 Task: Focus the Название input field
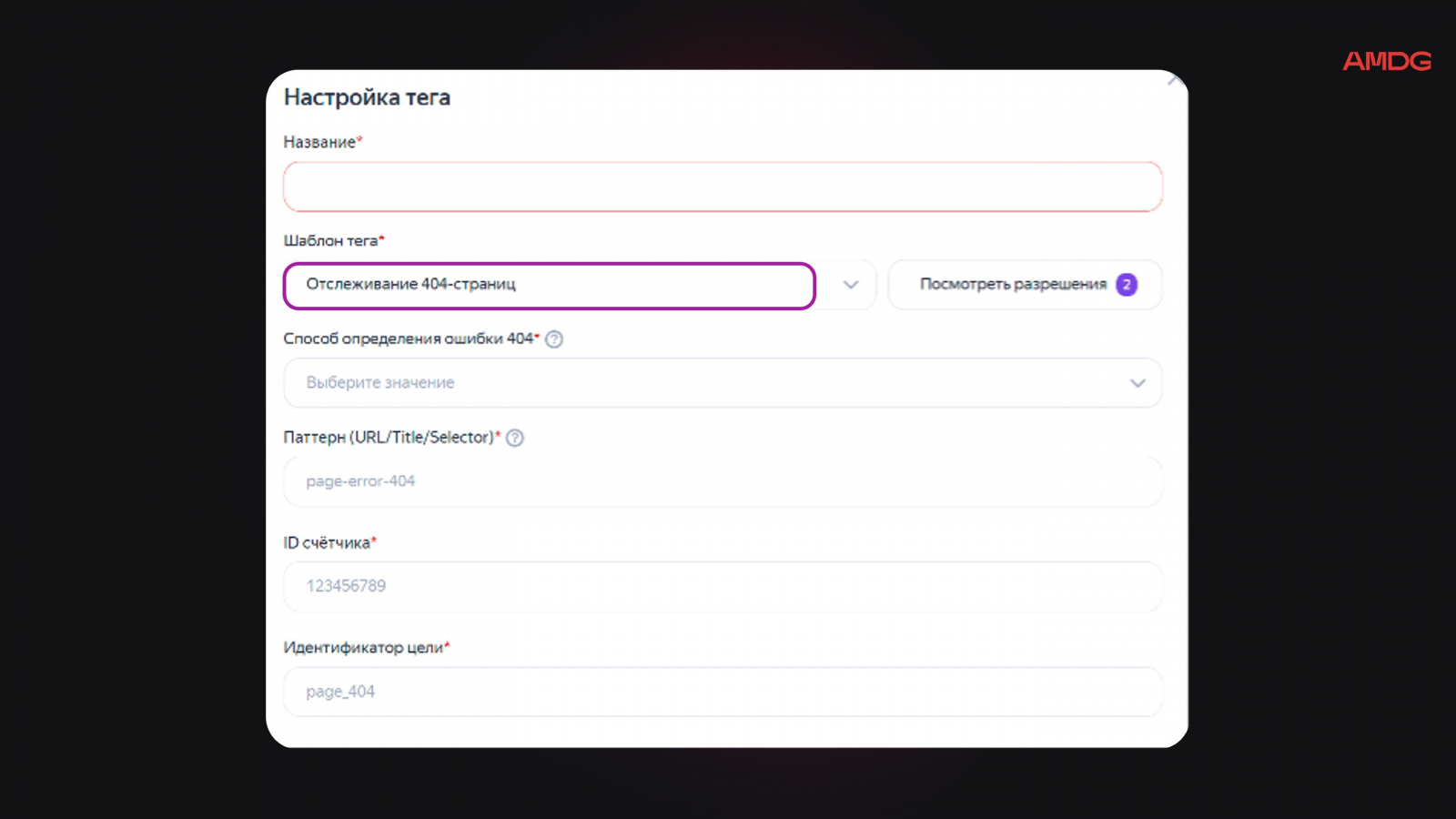723,187
